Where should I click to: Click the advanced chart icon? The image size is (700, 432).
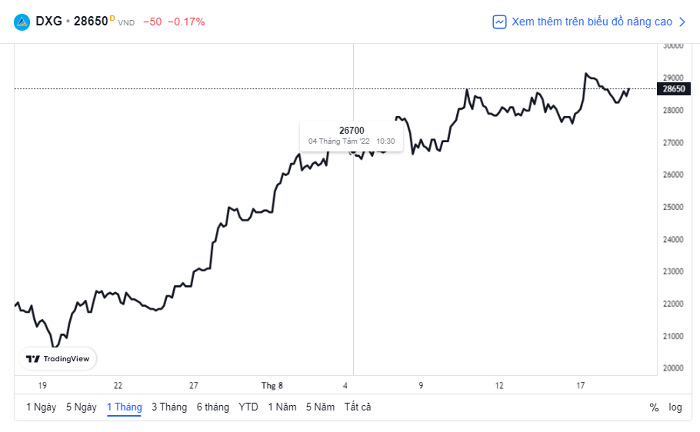(x=499, y=22)
